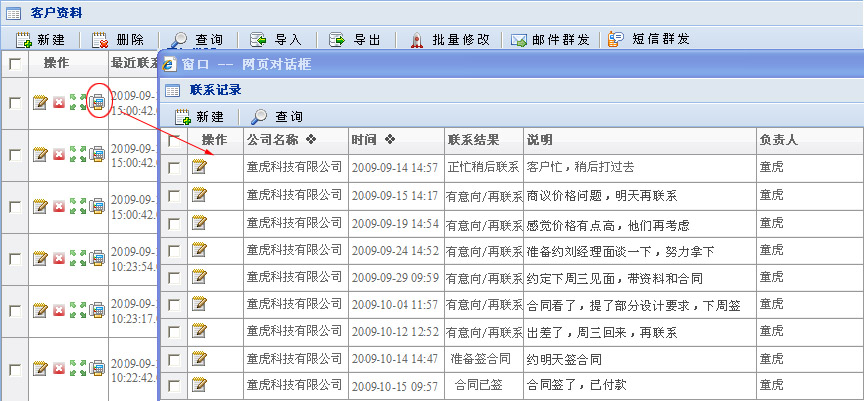Click the edit pencil icon in first customer row
The height and width of the screenshot is (401, 864).
(x=40, y=102)
